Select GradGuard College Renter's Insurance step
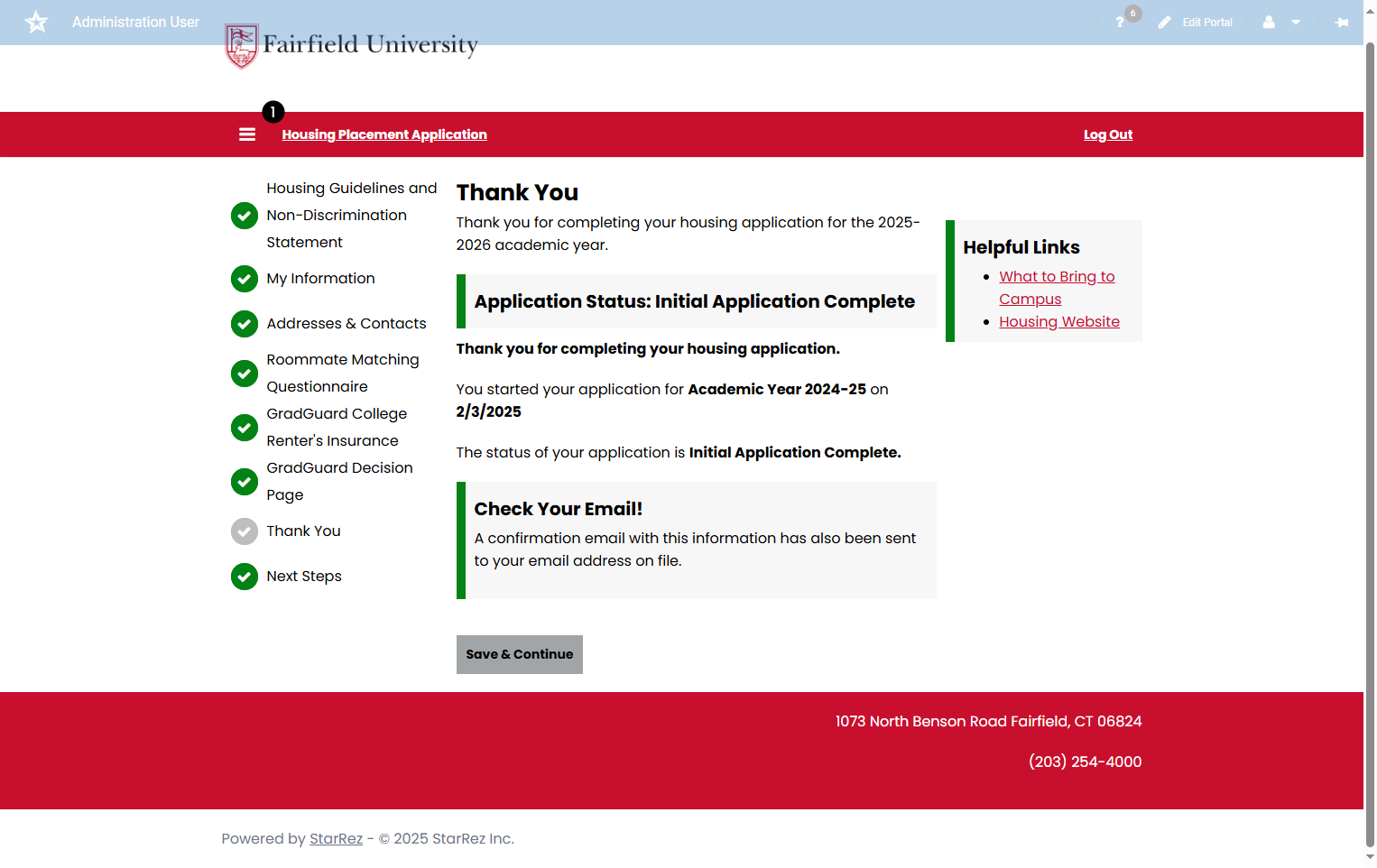The image size is (1377, 868). point(337,428)
